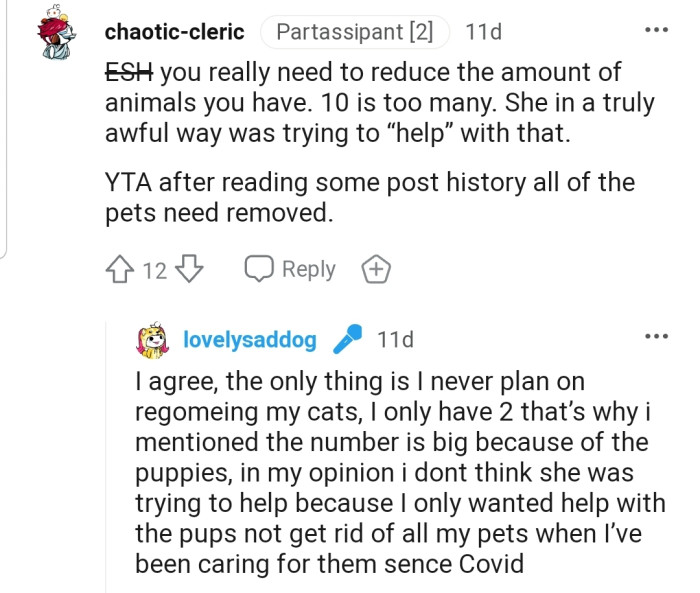Click the thread line at far left edge
Screen dimensions: 700x593
[x=5, y=130]
